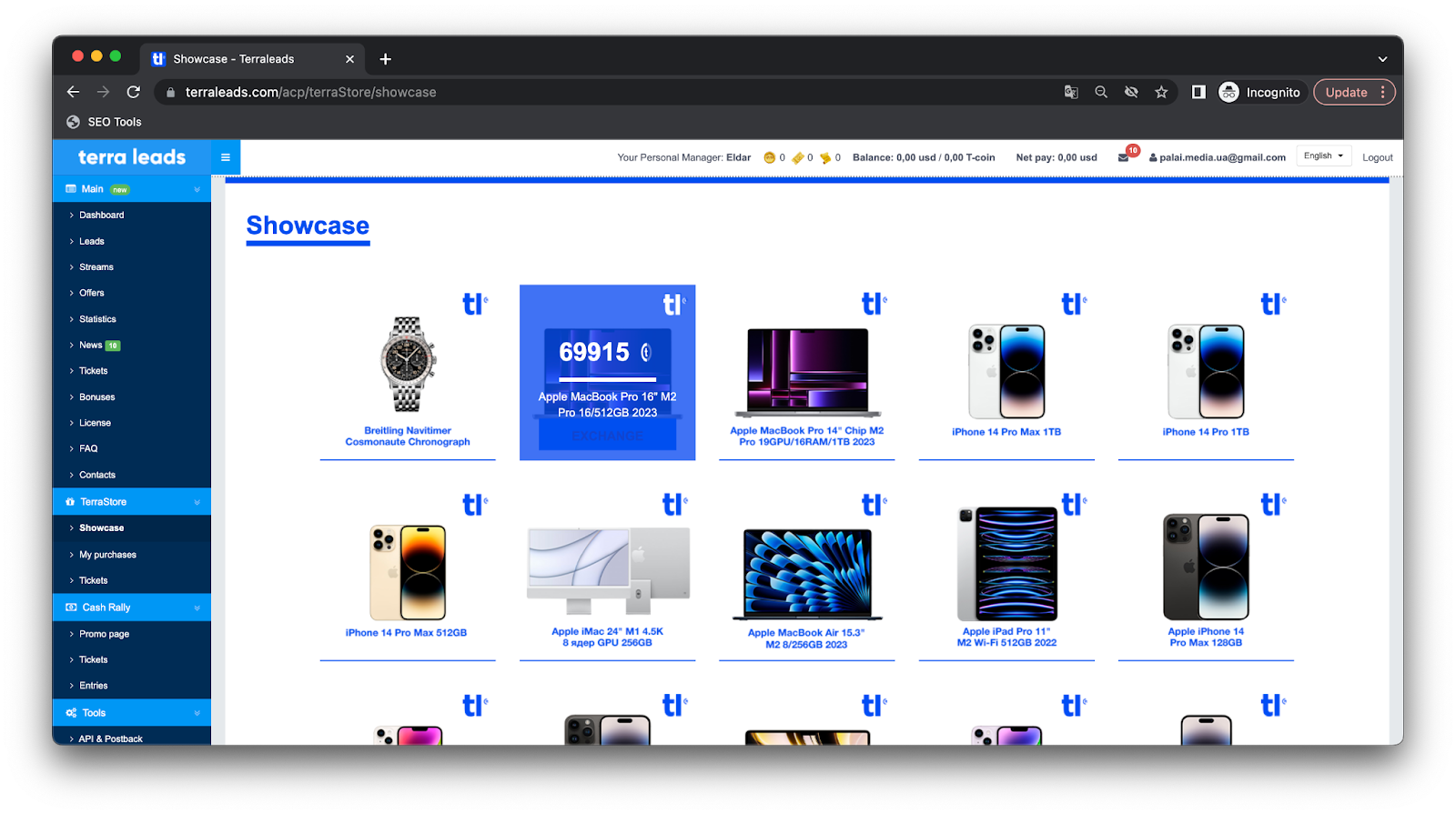Select the highlighted MacBook Pro 16" M2 card
The image size is (1456, 814).
[x=607, y=373]
